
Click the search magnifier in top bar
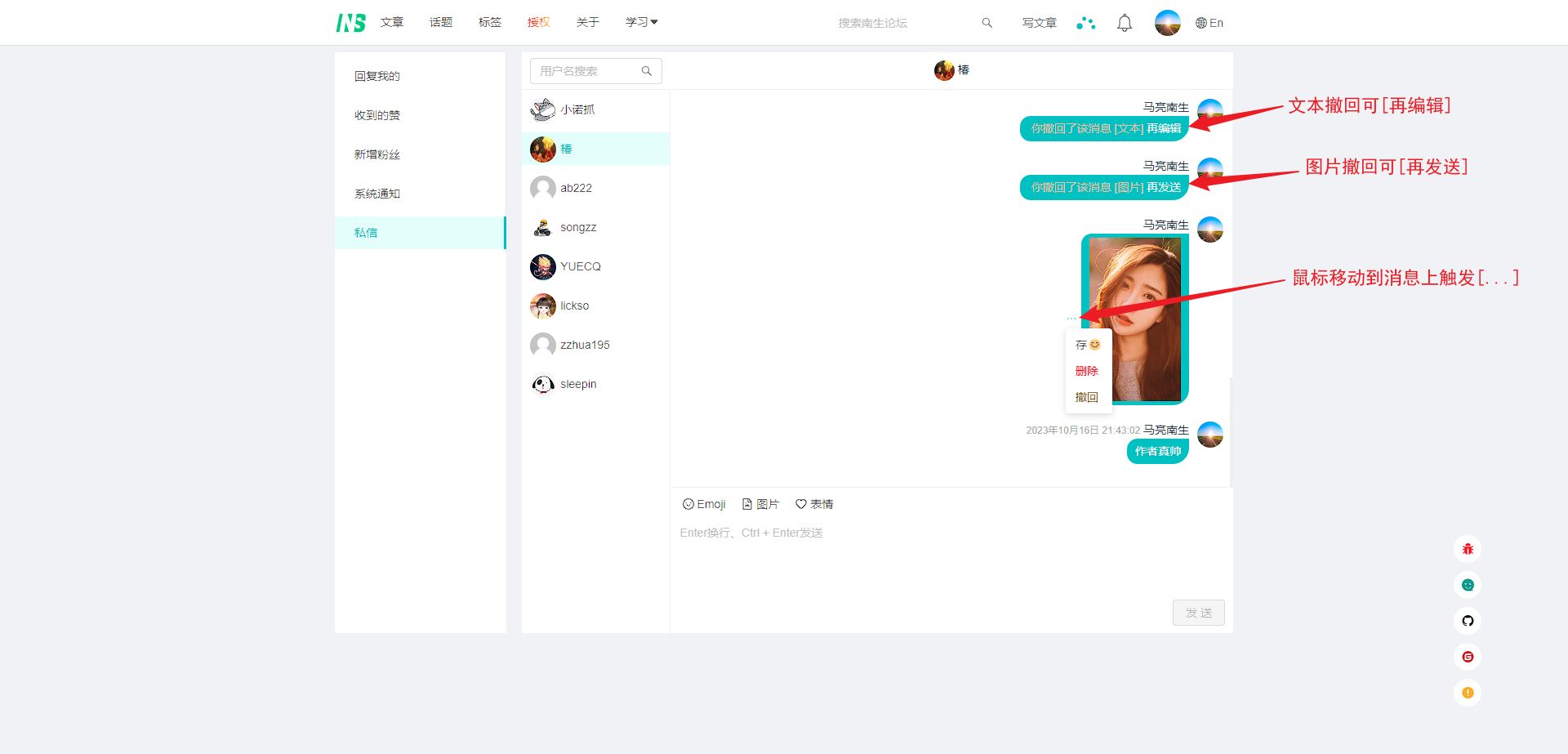(987, 23)
